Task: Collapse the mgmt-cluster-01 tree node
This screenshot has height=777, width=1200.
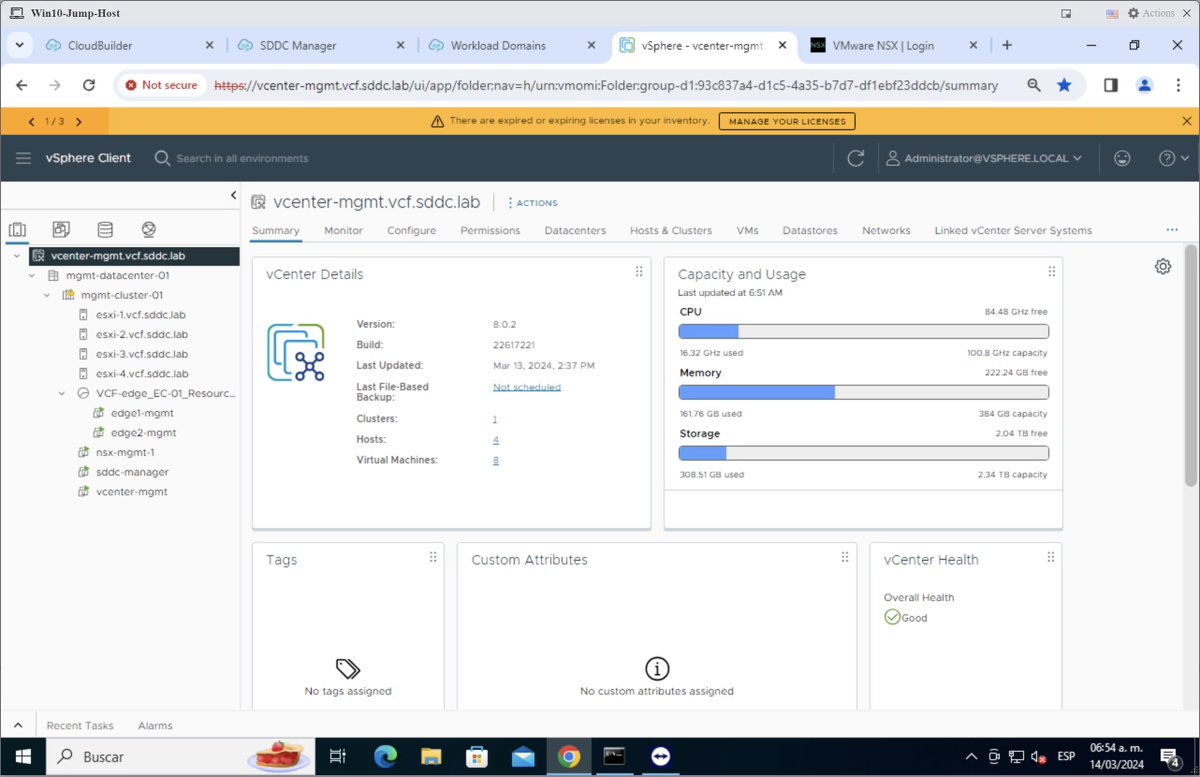Action: 47,295
